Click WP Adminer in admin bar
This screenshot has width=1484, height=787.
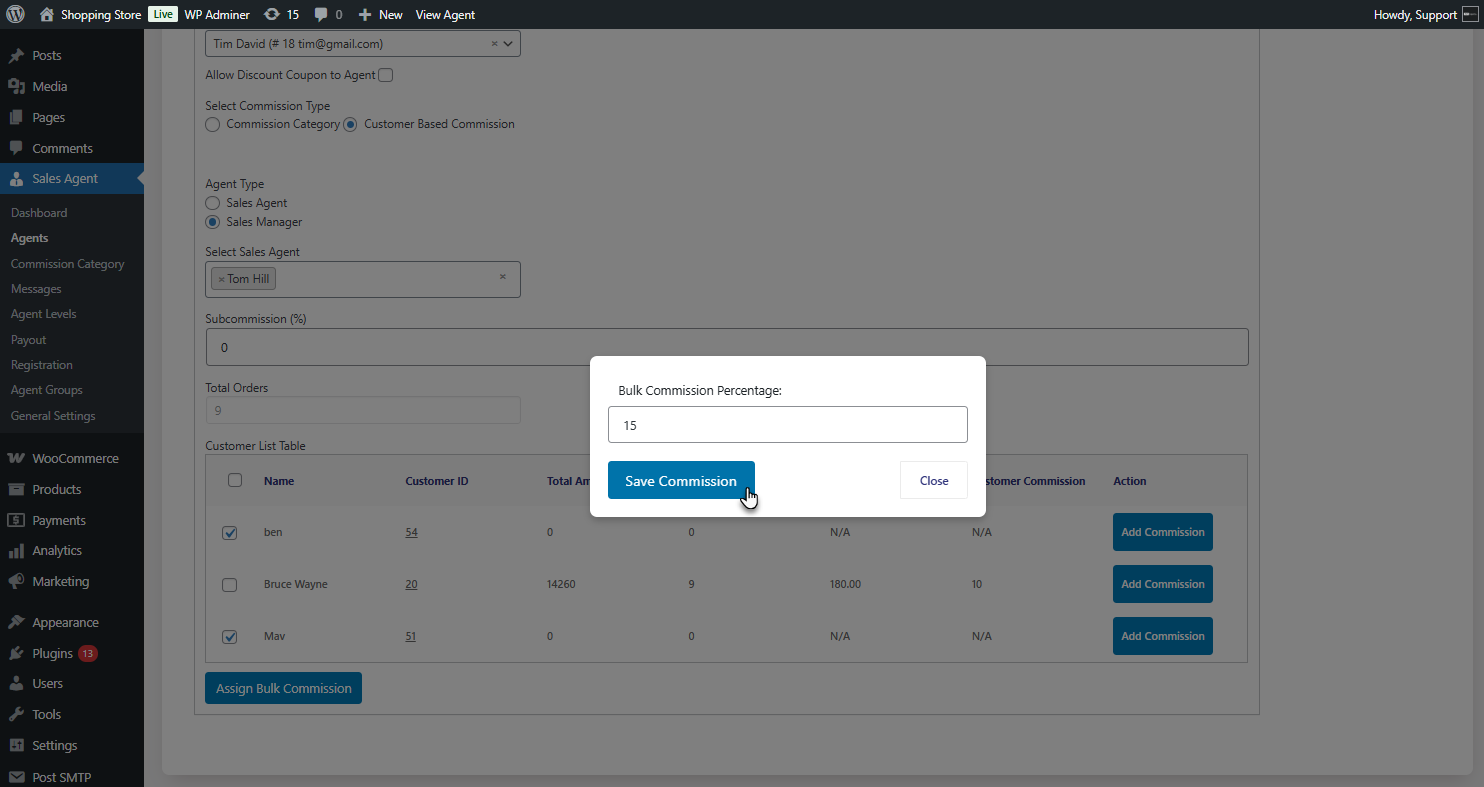(217, 15)
